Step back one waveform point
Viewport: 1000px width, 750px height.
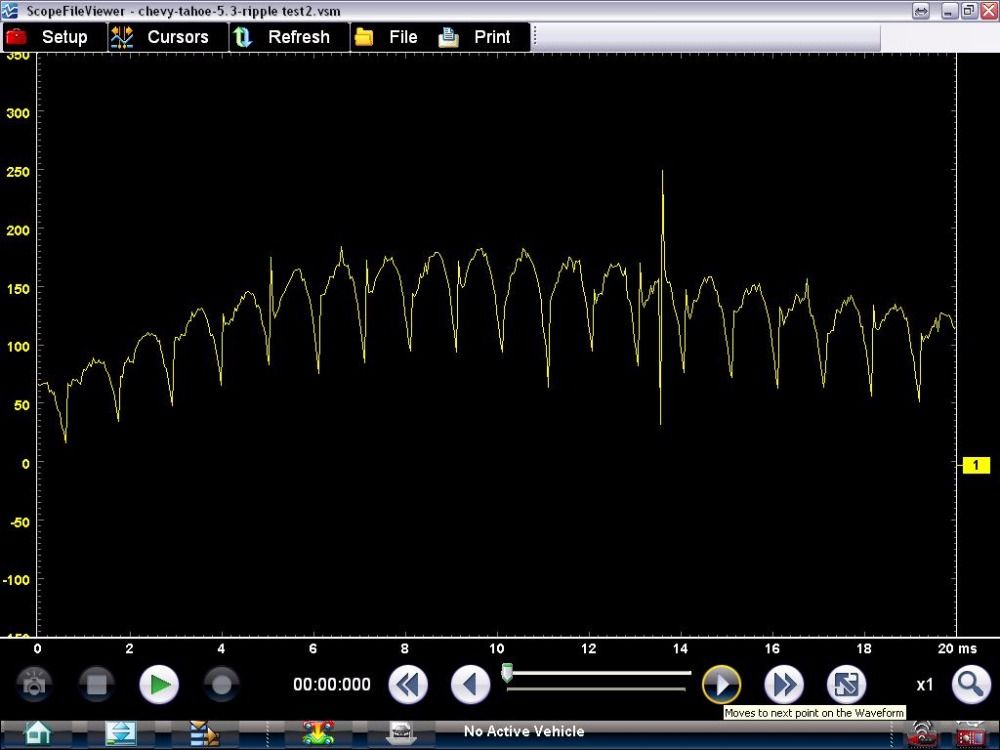coord(470,685)
